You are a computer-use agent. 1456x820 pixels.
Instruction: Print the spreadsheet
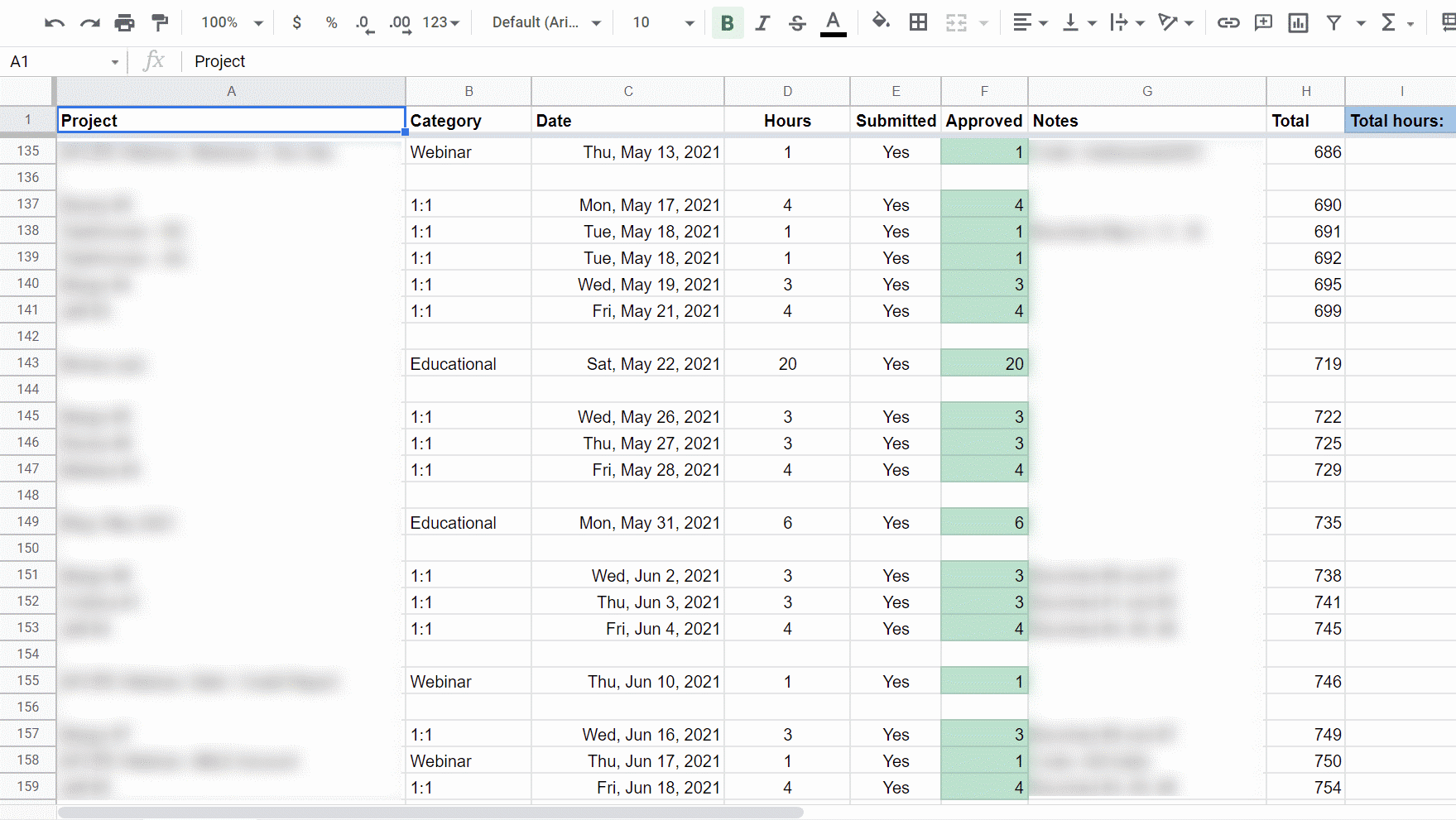[125, 22]
